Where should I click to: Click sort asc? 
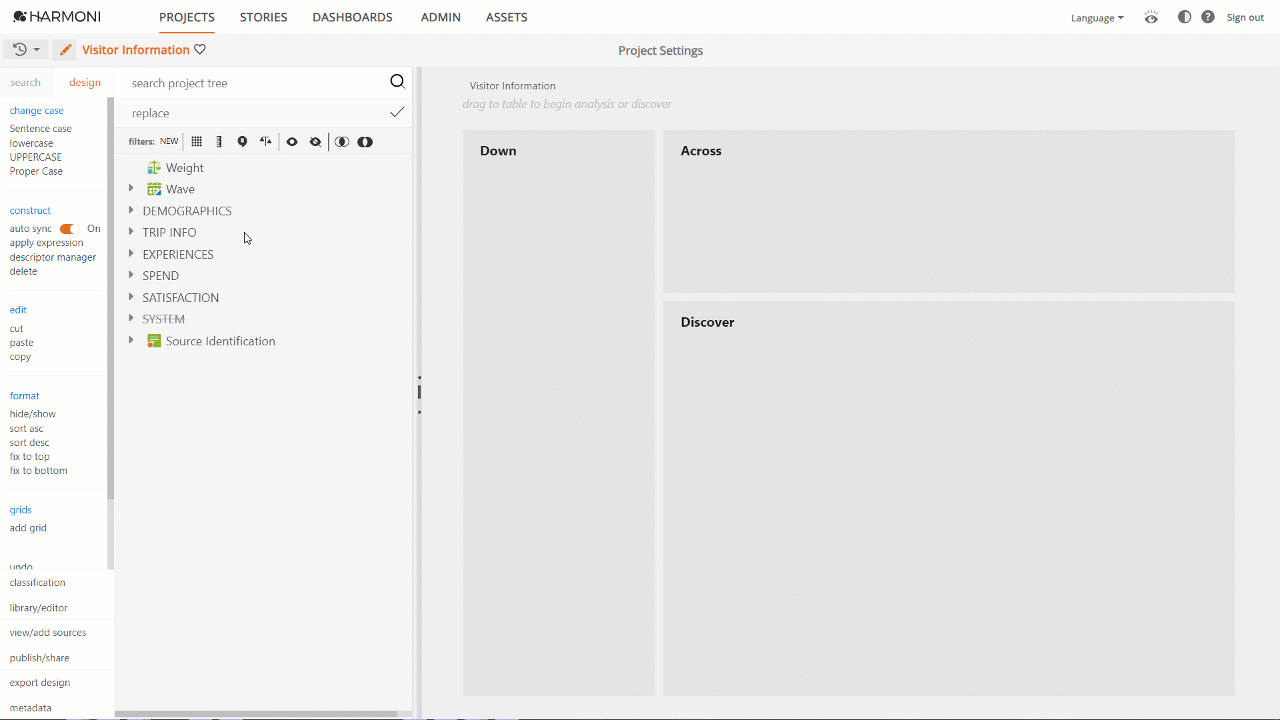point(27,429)
